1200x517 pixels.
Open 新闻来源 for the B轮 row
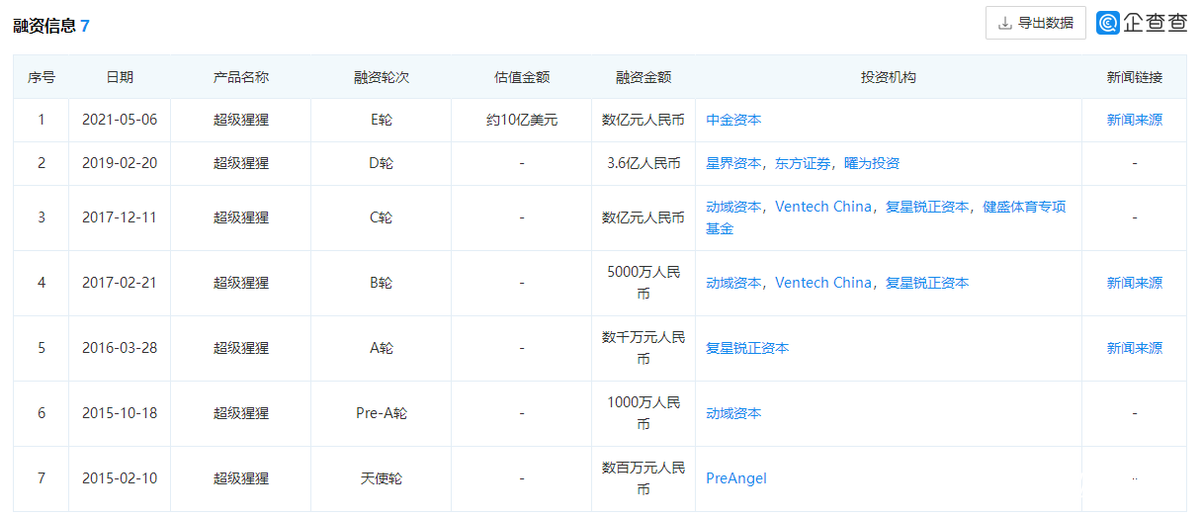1134,283
